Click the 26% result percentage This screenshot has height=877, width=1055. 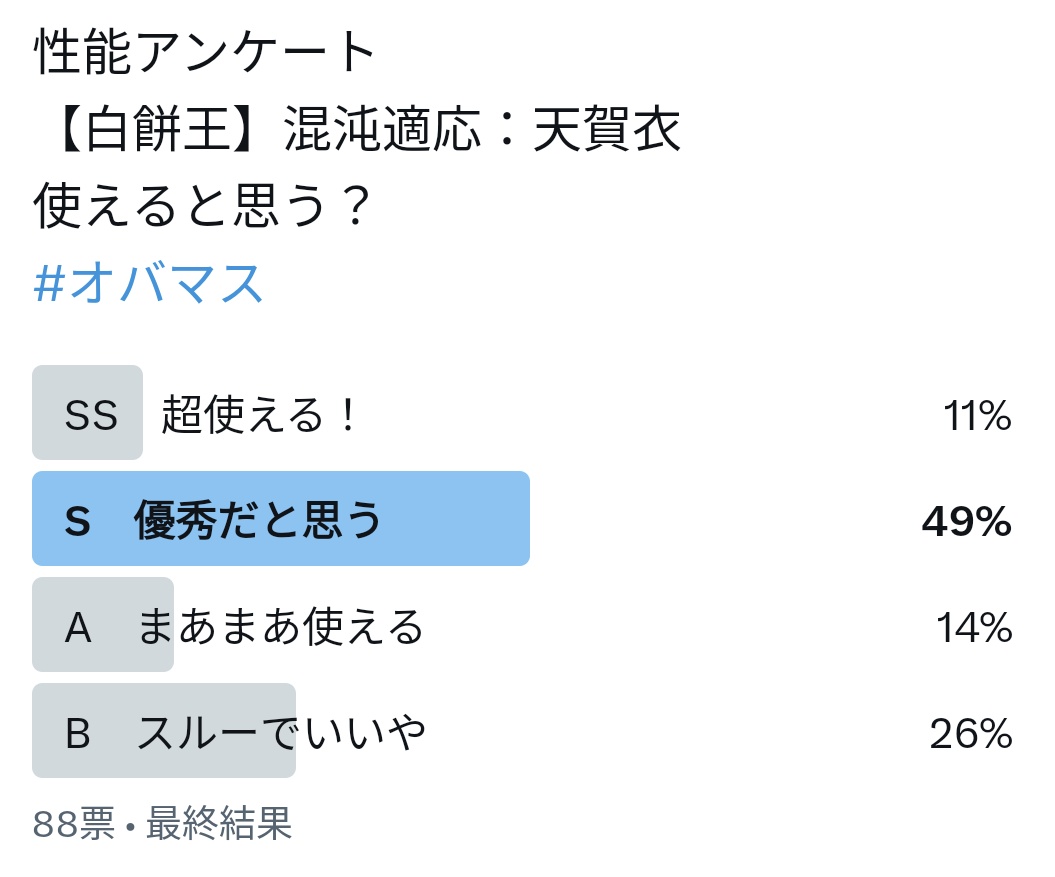tap(971, 733)
